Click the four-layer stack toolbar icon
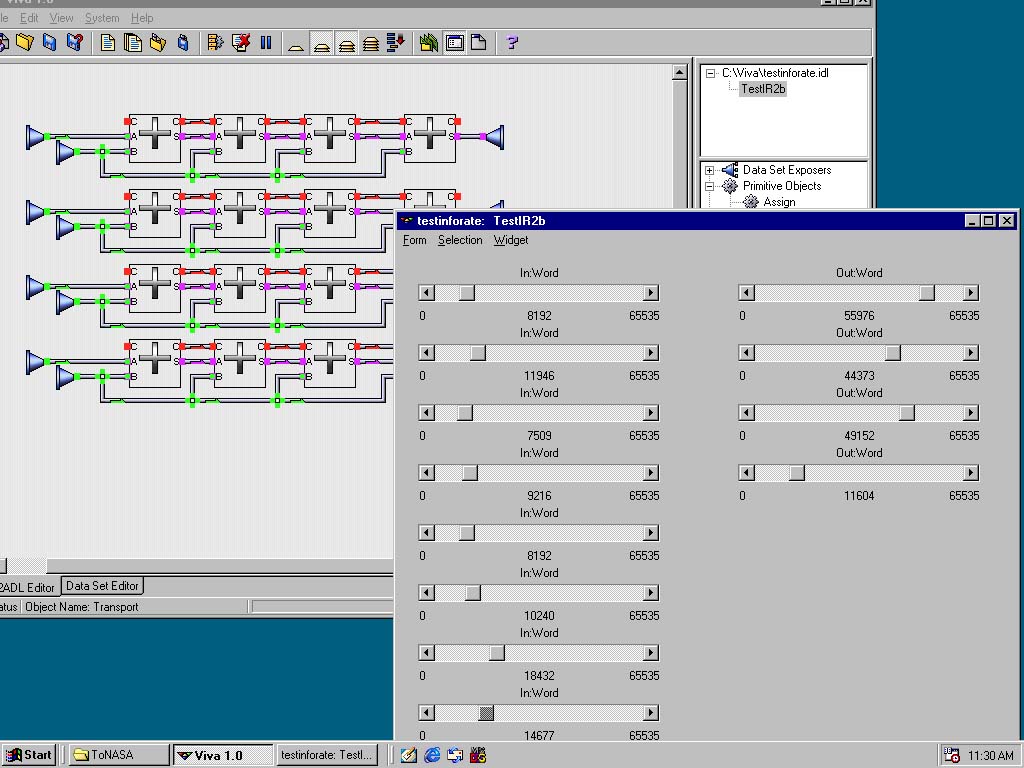1024x768 pixels. (x=370, y=43)
